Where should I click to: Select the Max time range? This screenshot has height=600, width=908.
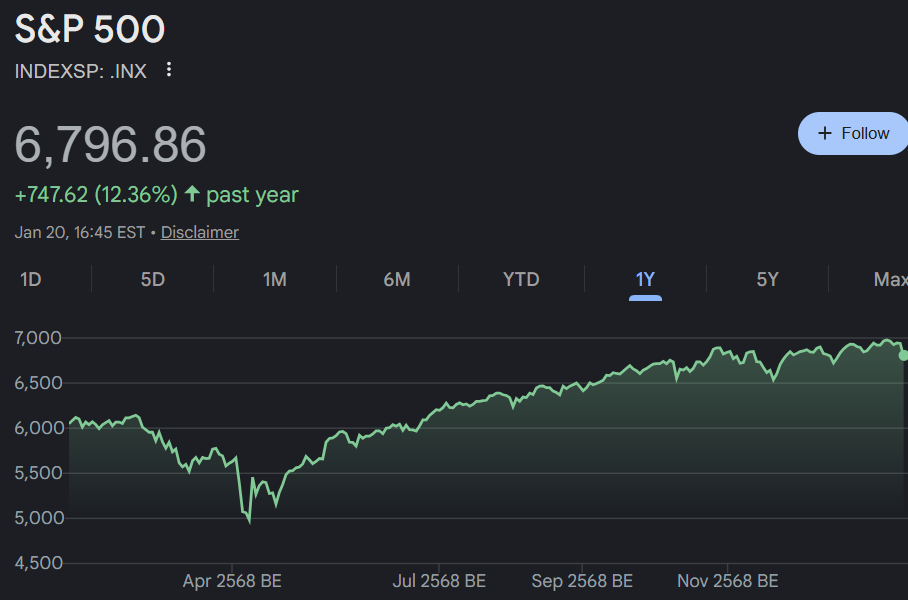pyautogui.click(x=889, y=279)
